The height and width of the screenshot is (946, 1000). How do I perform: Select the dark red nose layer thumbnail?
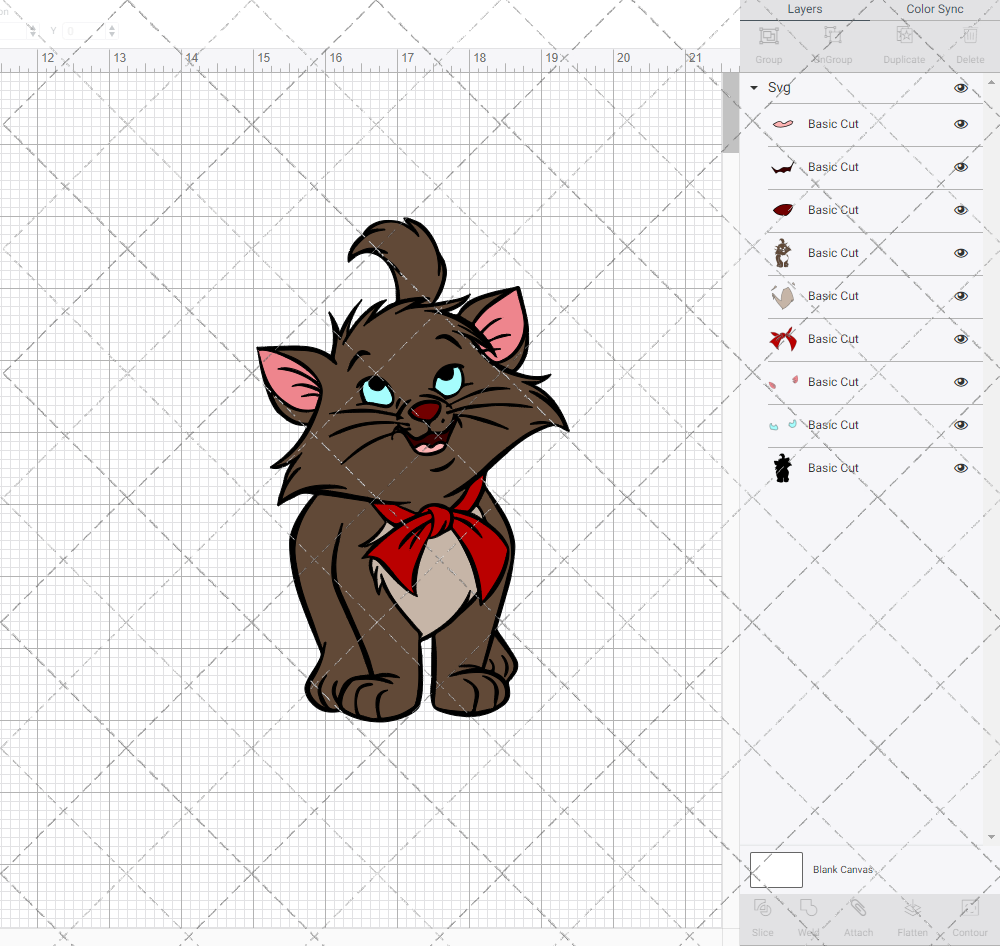(x=783, y=210)
